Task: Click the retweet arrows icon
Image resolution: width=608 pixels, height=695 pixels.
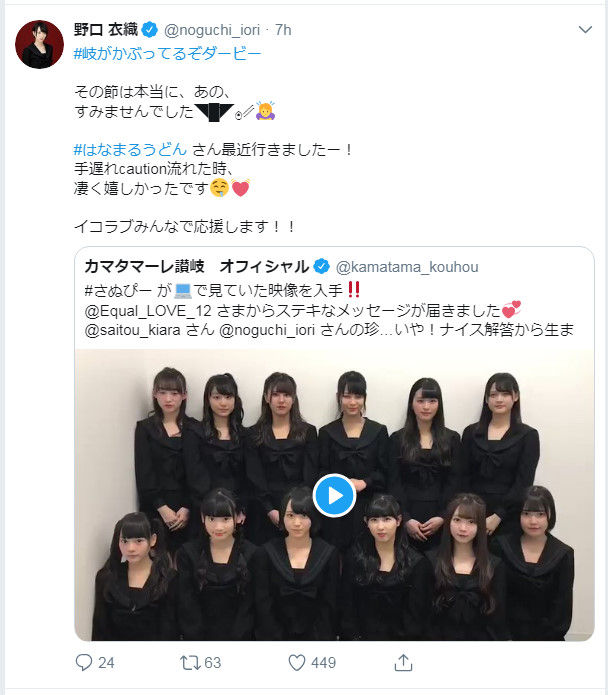Action: [x=190, y=663]
